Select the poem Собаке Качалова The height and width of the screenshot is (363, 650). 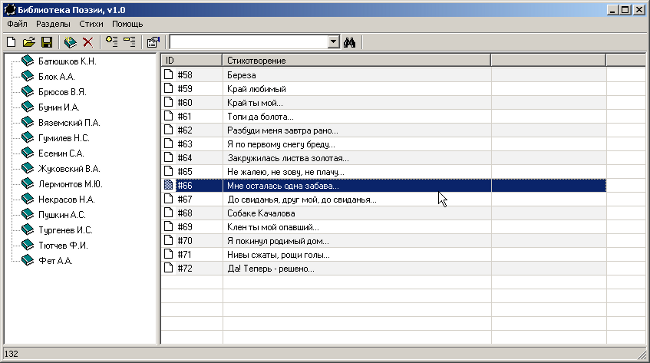[x=261, y=213]
